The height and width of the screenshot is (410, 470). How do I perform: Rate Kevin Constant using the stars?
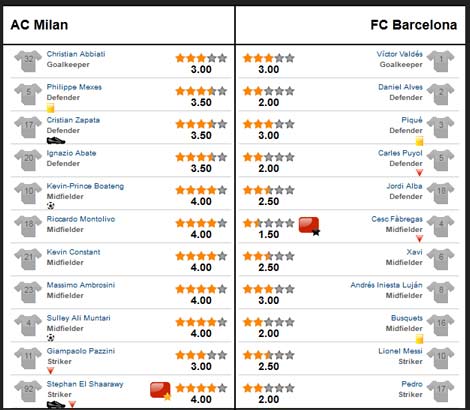(x=201, y=256)
